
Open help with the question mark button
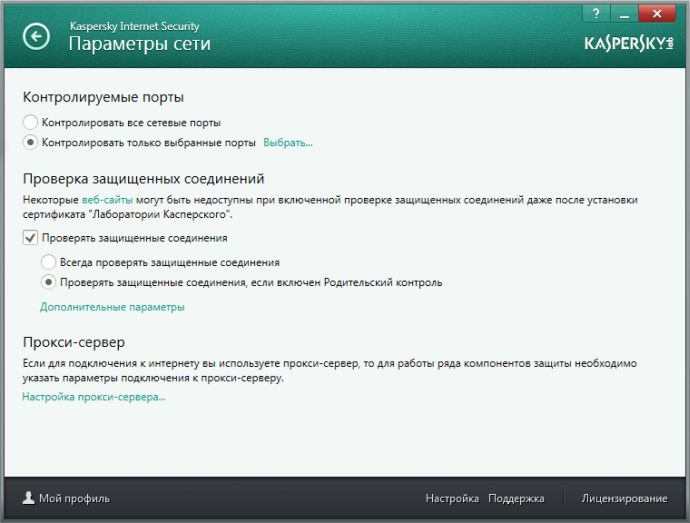596,14
